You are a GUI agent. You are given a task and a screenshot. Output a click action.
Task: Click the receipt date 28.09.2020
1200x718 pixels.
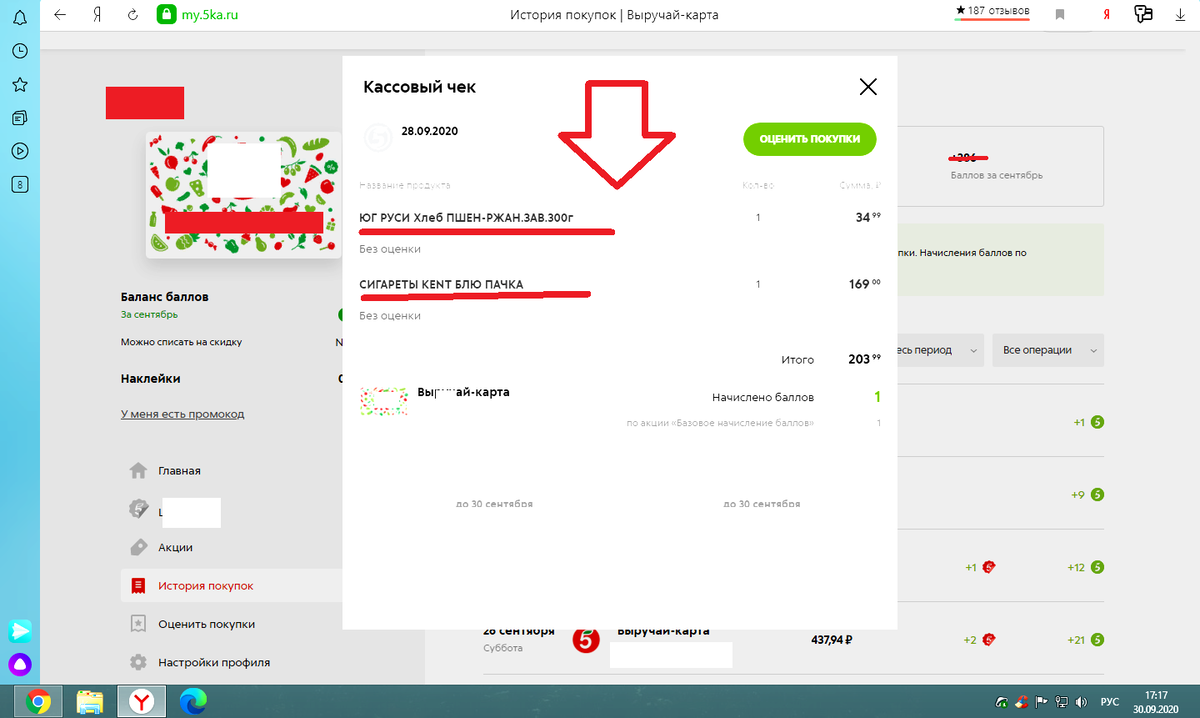click(x=430, y=131)
